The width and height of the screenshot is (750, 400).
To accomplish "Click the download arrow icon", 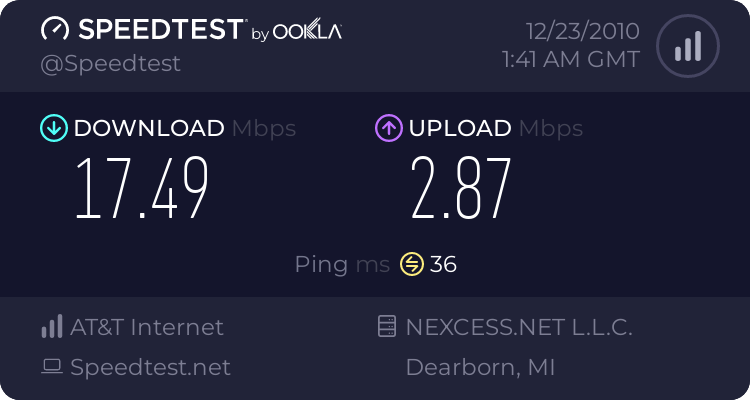I will click(53, 128).
